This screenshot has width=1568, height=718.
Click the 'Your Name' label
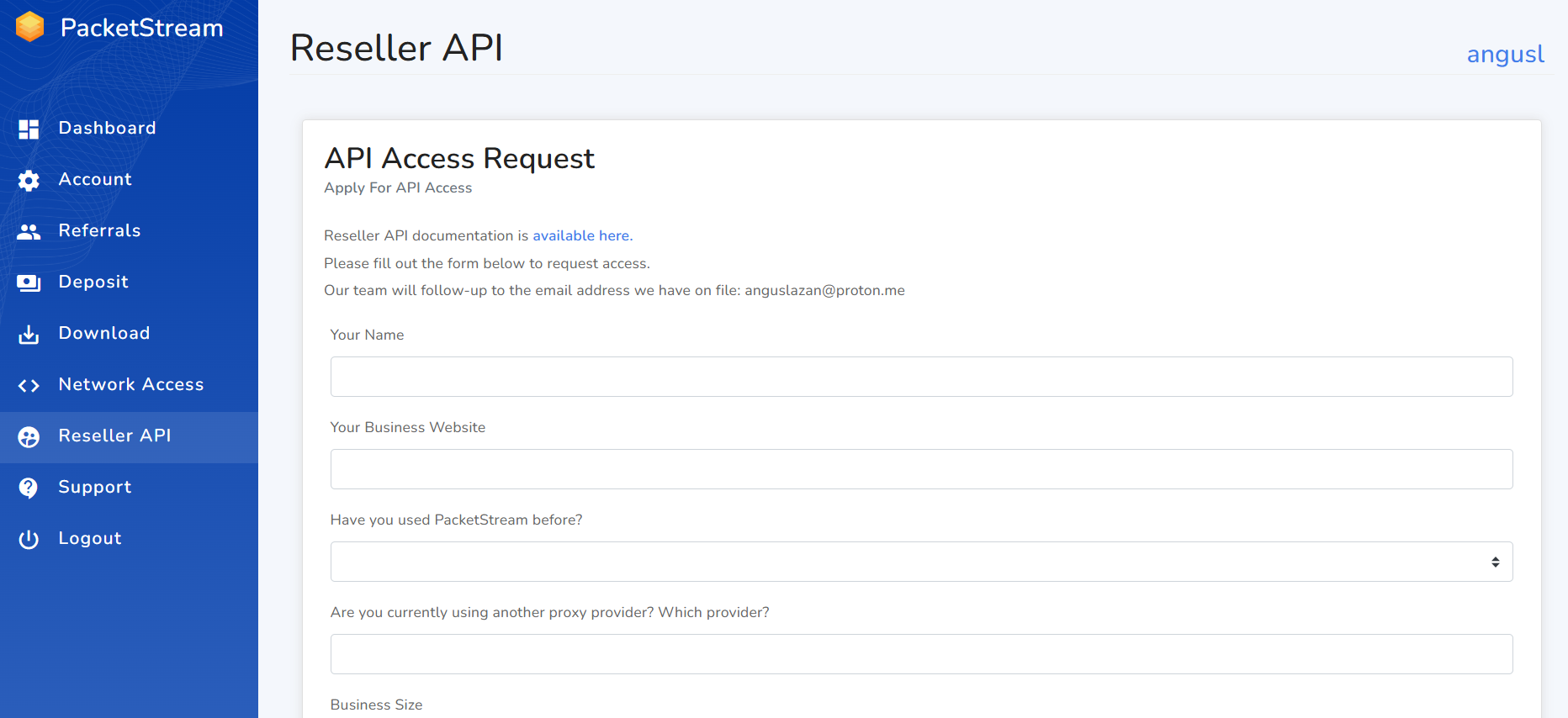point(367,335)
